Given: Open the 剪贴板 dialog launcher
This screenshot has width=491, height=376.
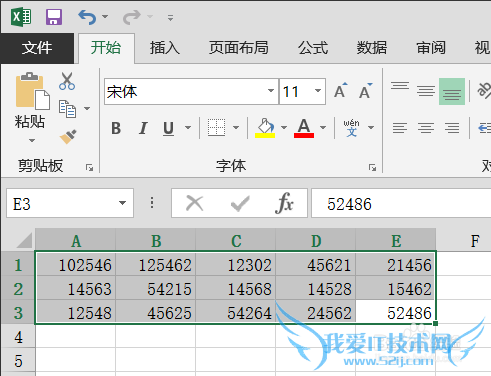Looking at the screenshot, I should pos(89,167).
